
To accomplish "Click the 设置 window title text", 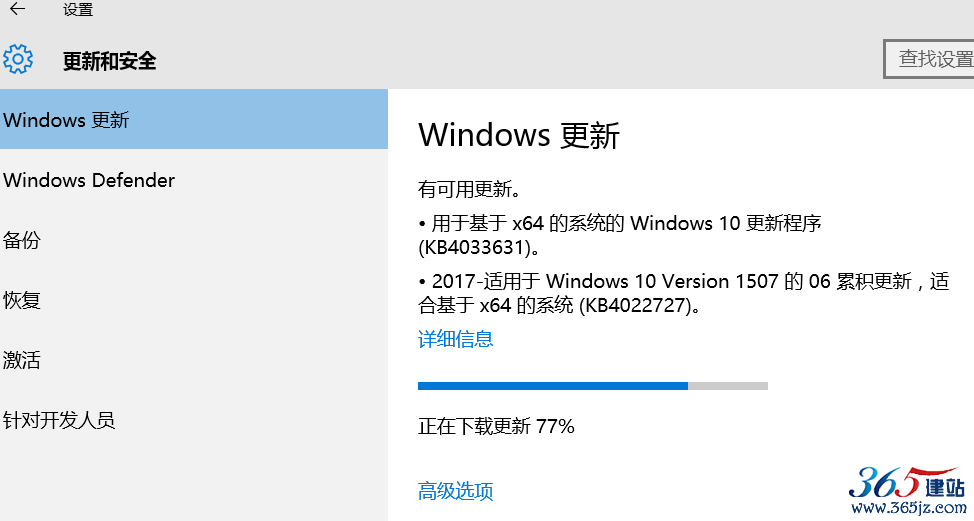I will pyautogui.click(x=77, y=10).
